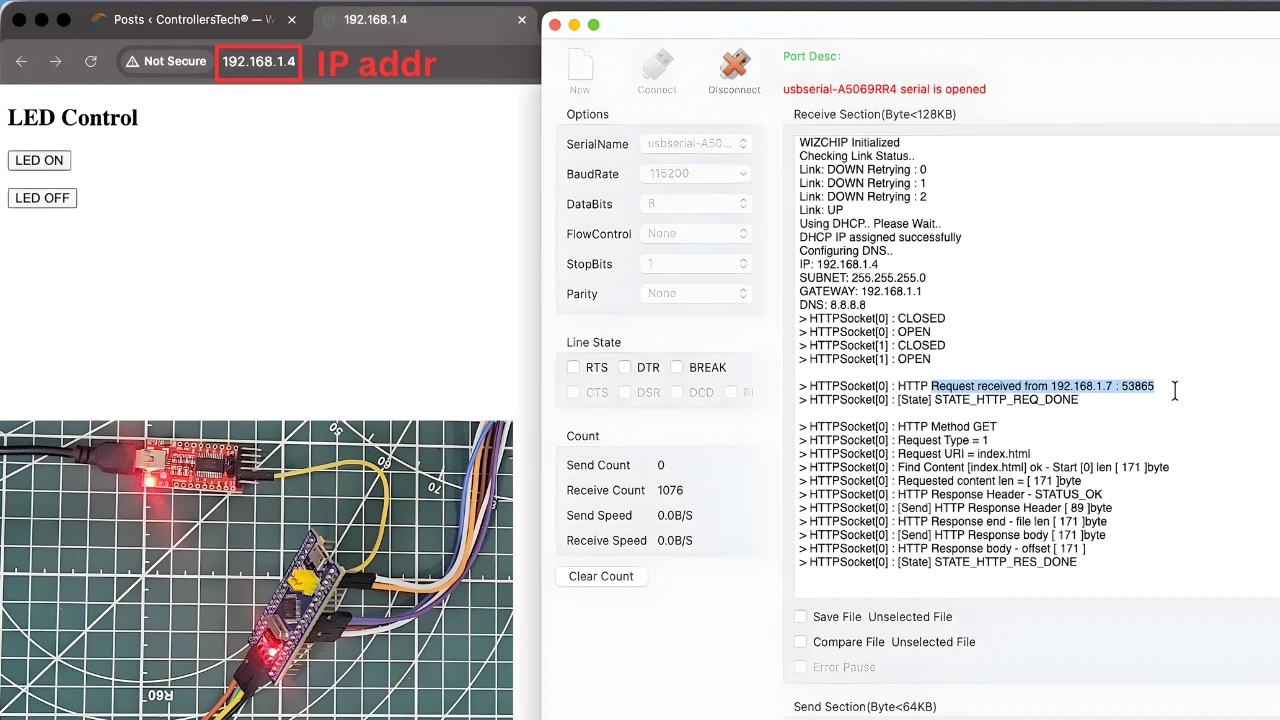
Task: Toggle the BREAK checkbox
Action: point(677,367)
